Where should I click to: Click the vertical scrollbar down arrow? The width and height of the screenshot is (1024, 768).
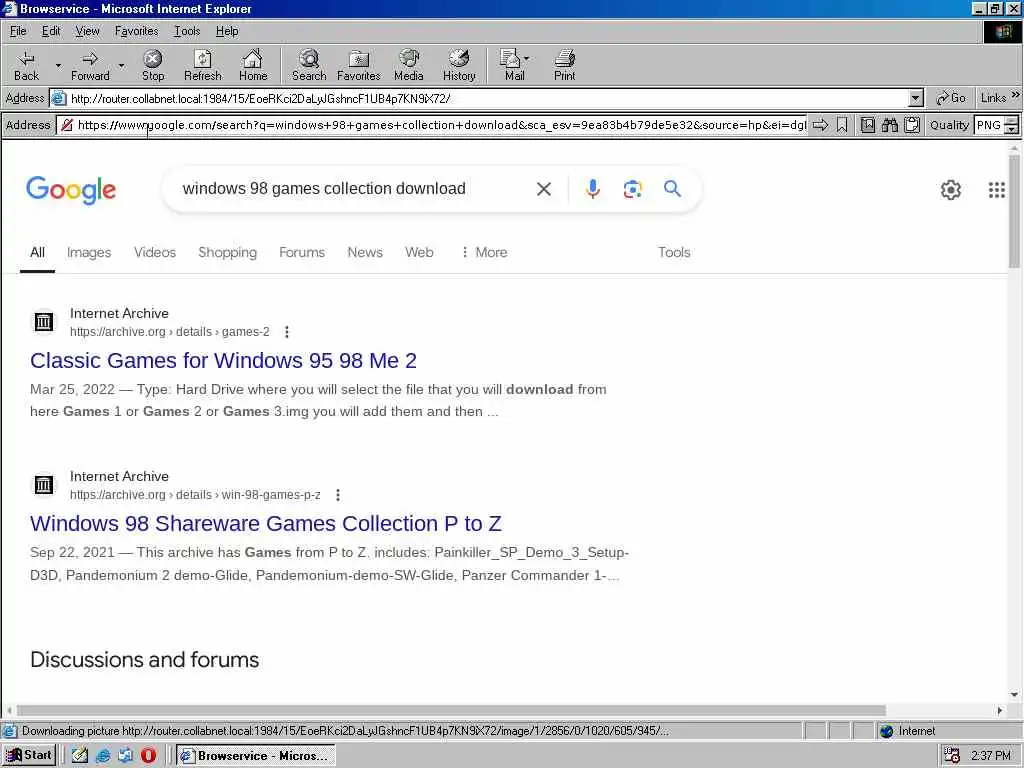tap(1014, 695)
